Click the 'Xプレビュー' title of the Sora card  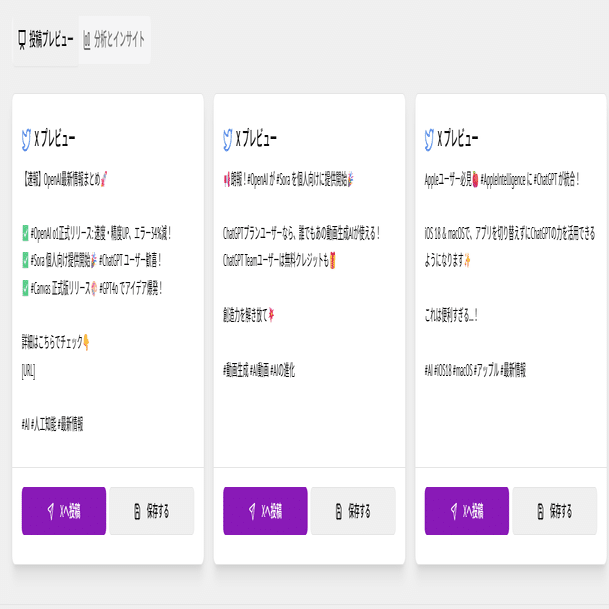[256, 138]
